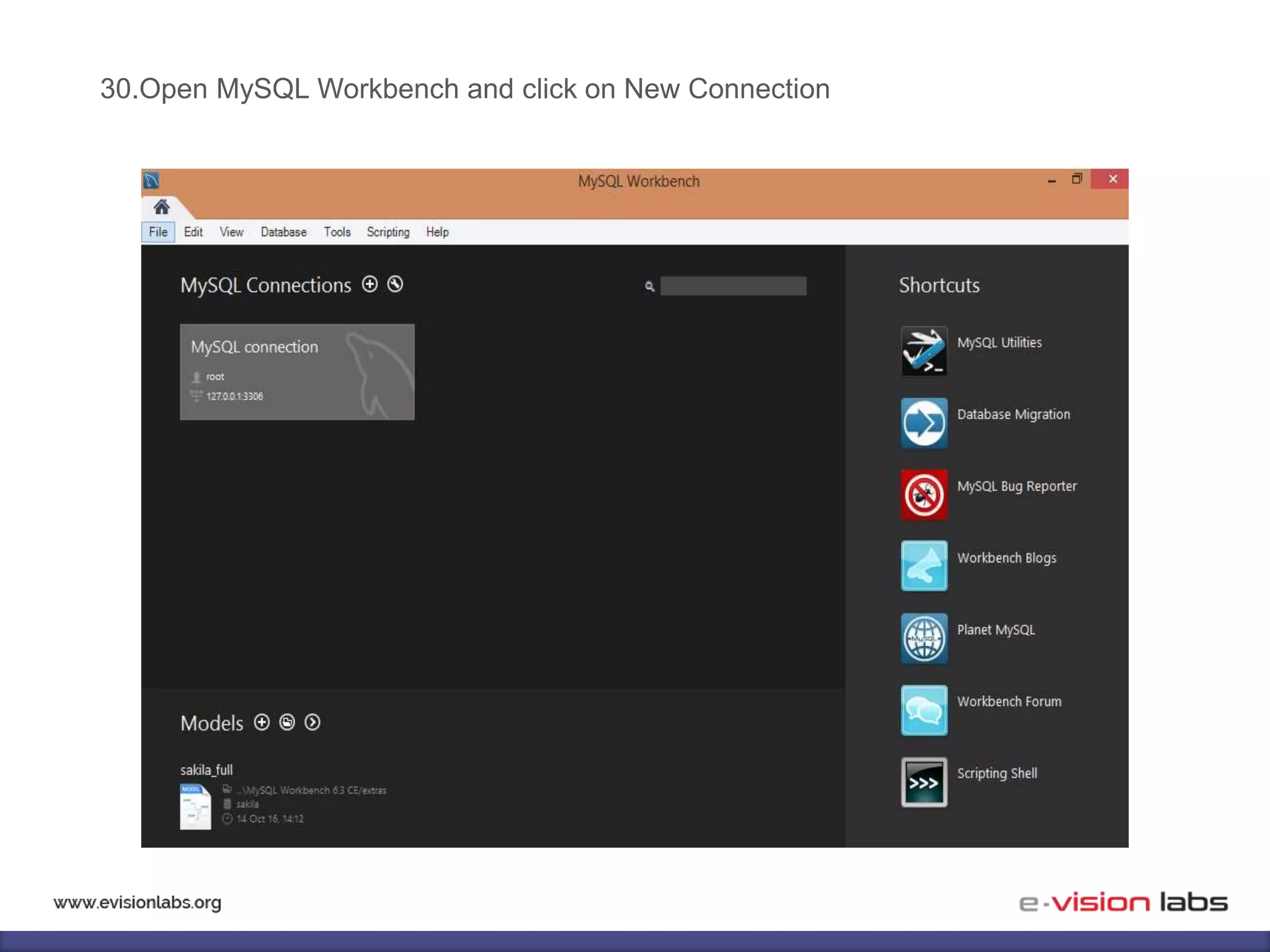Launch the MySQL Utilities shortcut icon
Image resolution: width=1270 pixels, height=952 pixels.
[x=924, y=351]
